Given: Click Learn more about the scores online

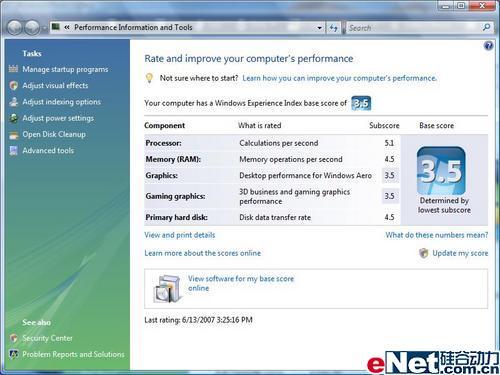Looking at the screenshot, I should click(x=203, y=253).
